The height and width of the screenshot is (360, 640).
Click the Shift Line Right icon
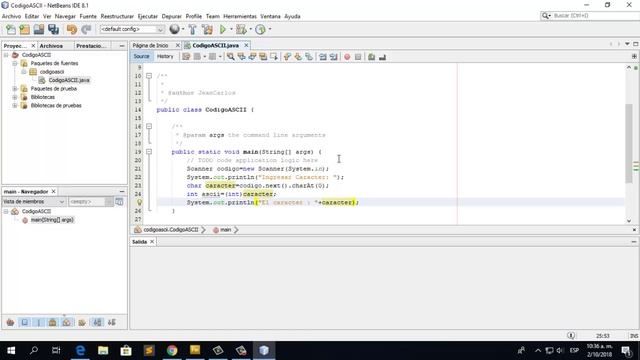(333, 57)
